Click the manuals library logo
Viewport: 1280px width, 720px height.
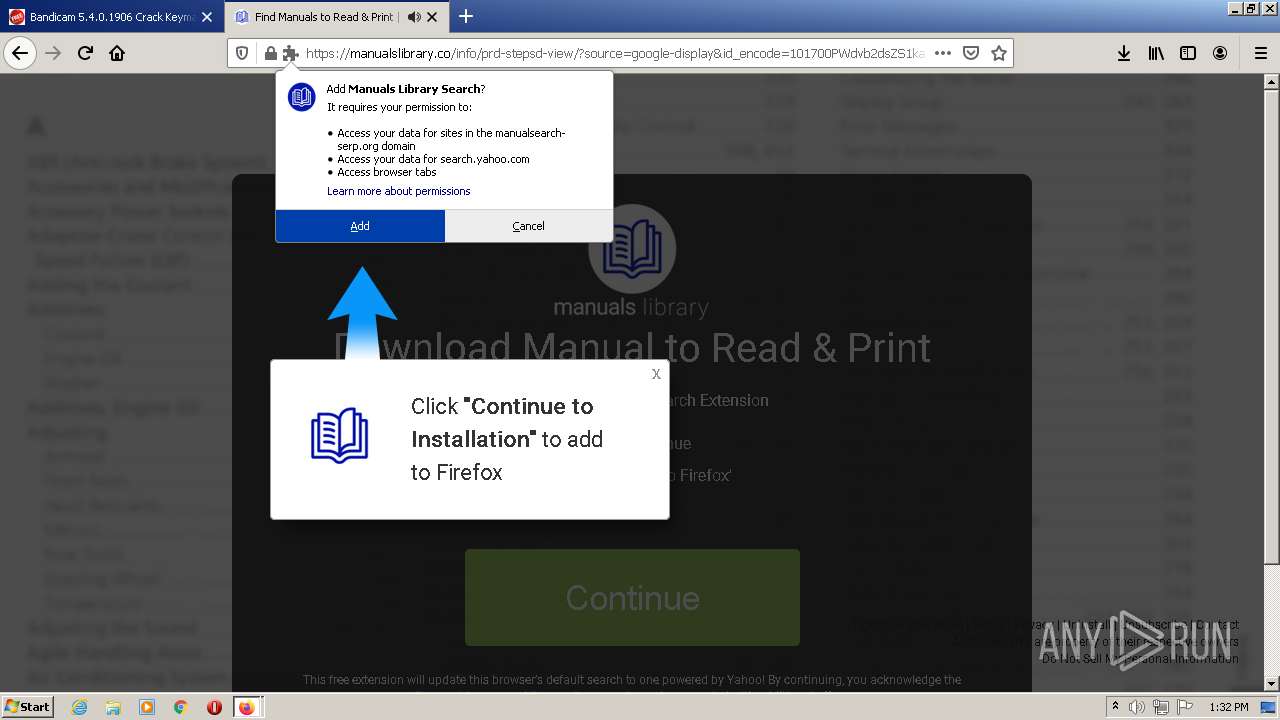click(x=632, y=262)
